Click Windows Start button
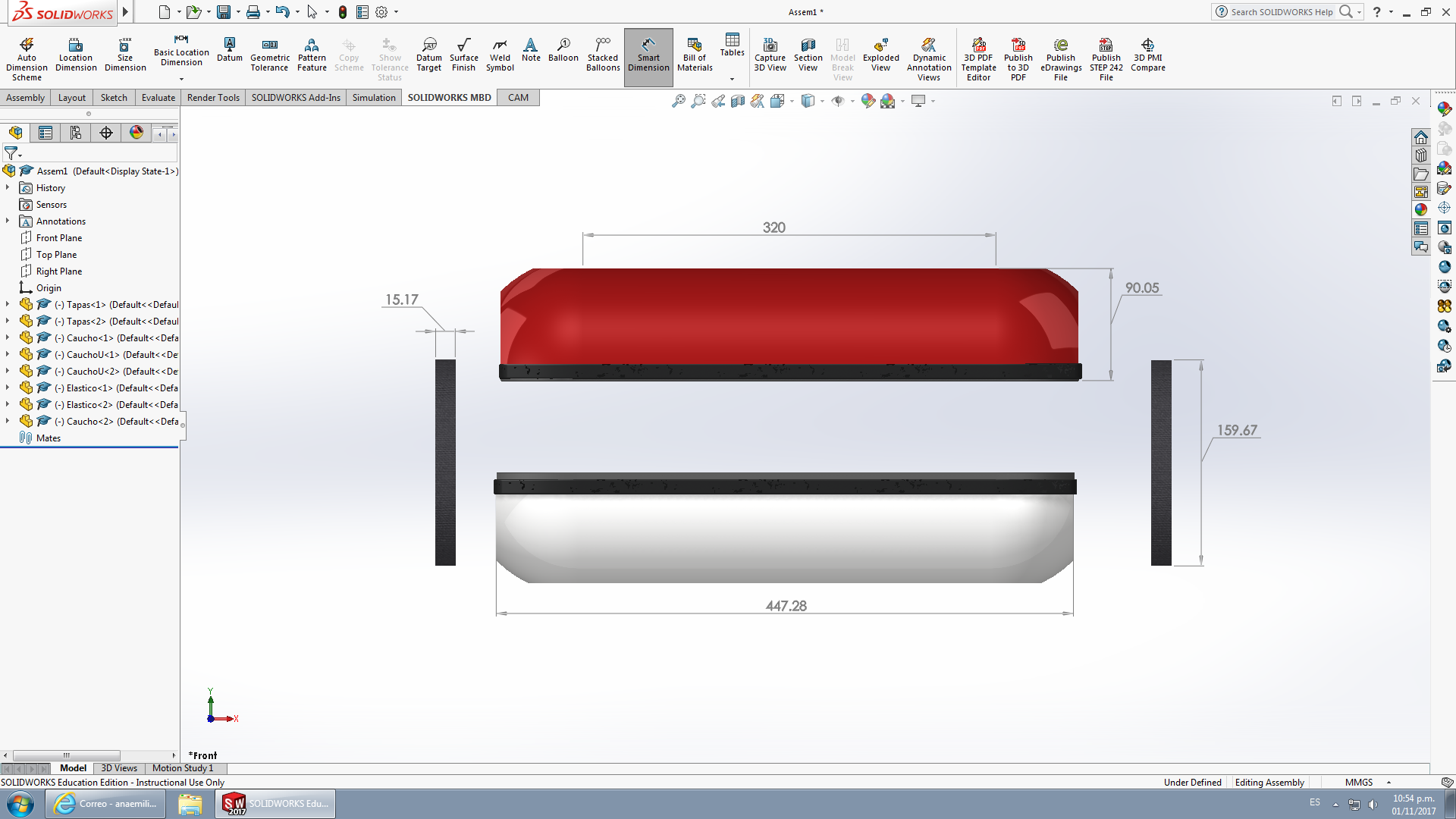 point(20,804)
